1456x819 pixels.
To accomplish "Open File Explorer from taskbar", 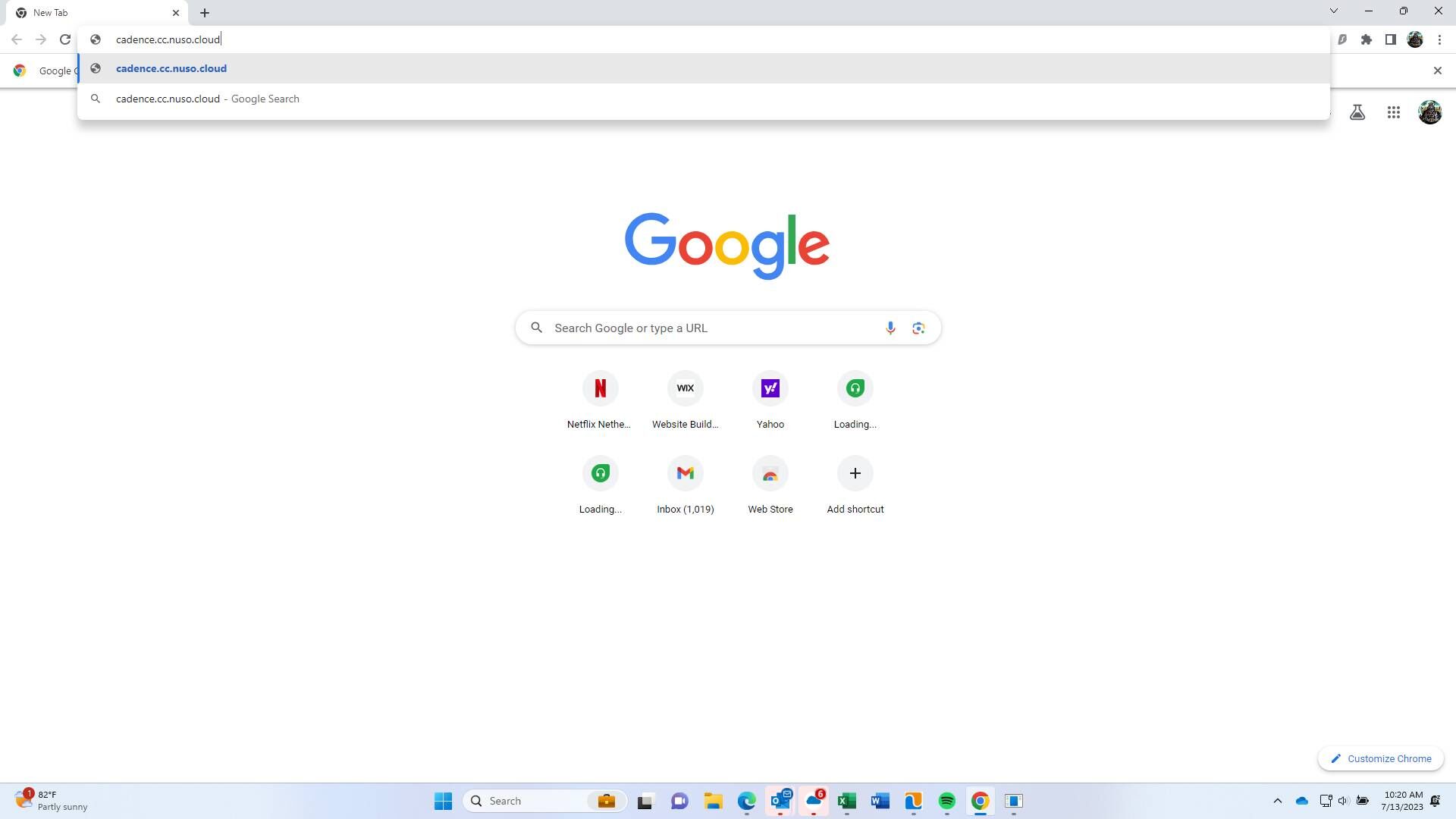I will tap(713, 801).
